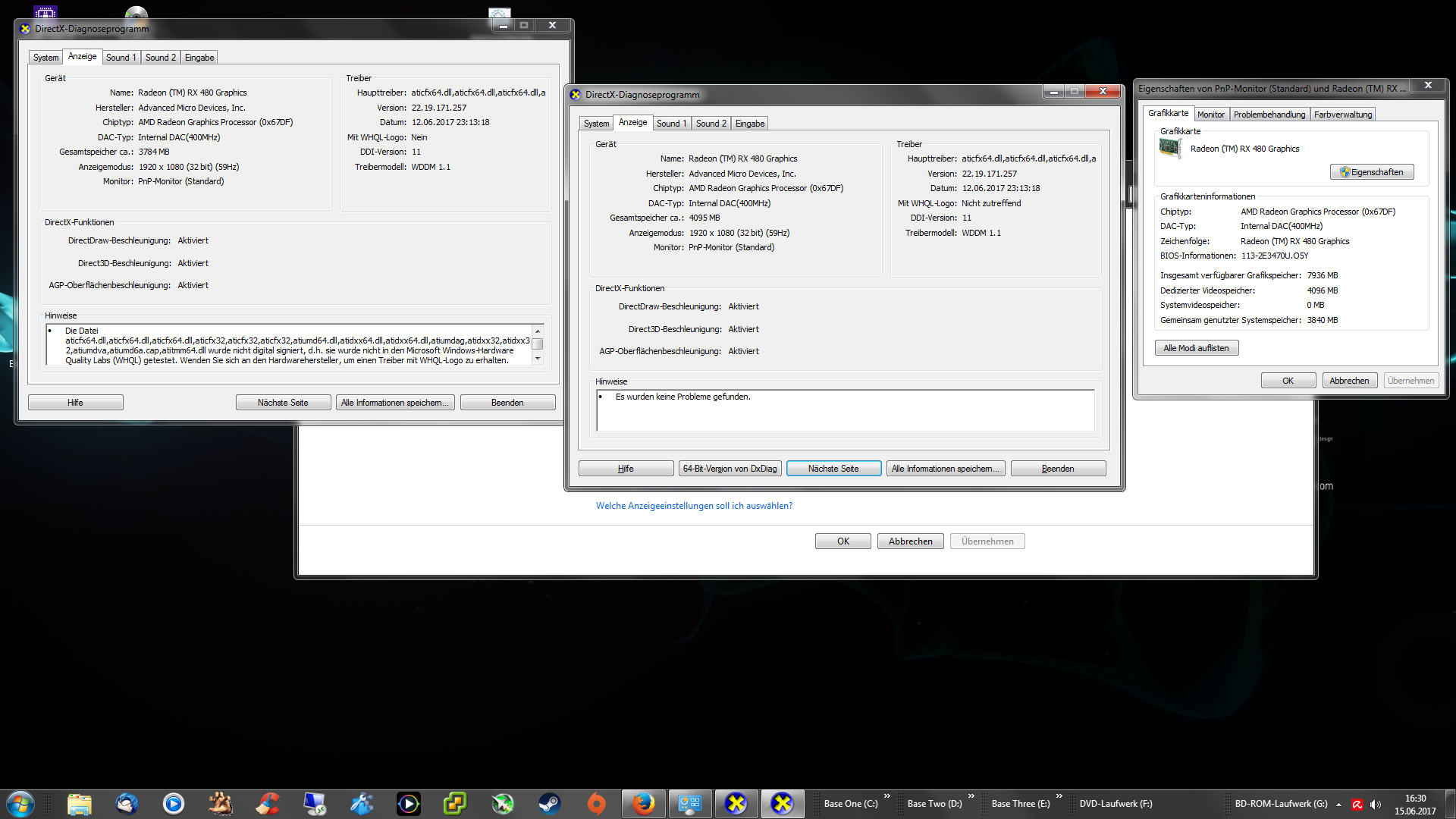Open Steam from the taskbar
Viewport: 1456px width, 819px height.
click(x=549, y=803)
